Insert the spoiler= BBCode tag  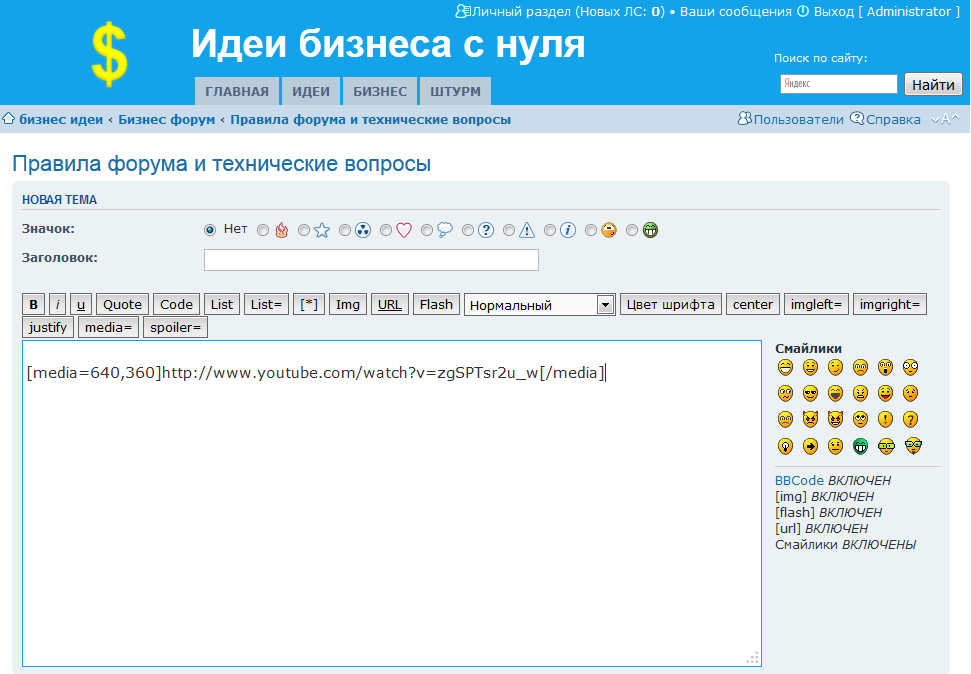click(175, 327)
